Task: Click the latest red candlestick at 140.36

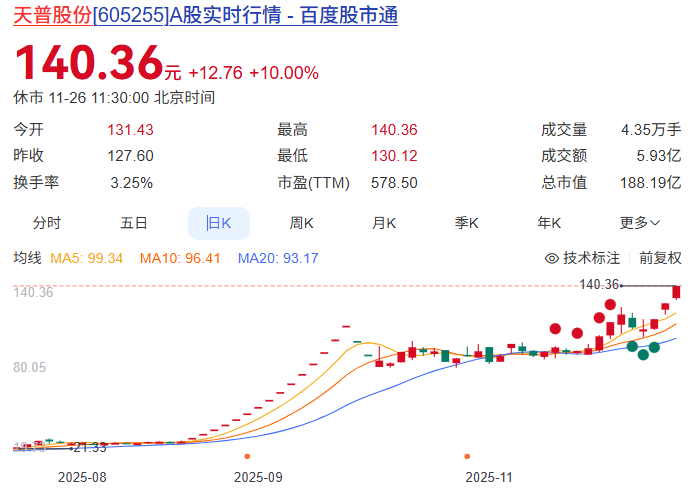Action: click(x=677, y=292)
